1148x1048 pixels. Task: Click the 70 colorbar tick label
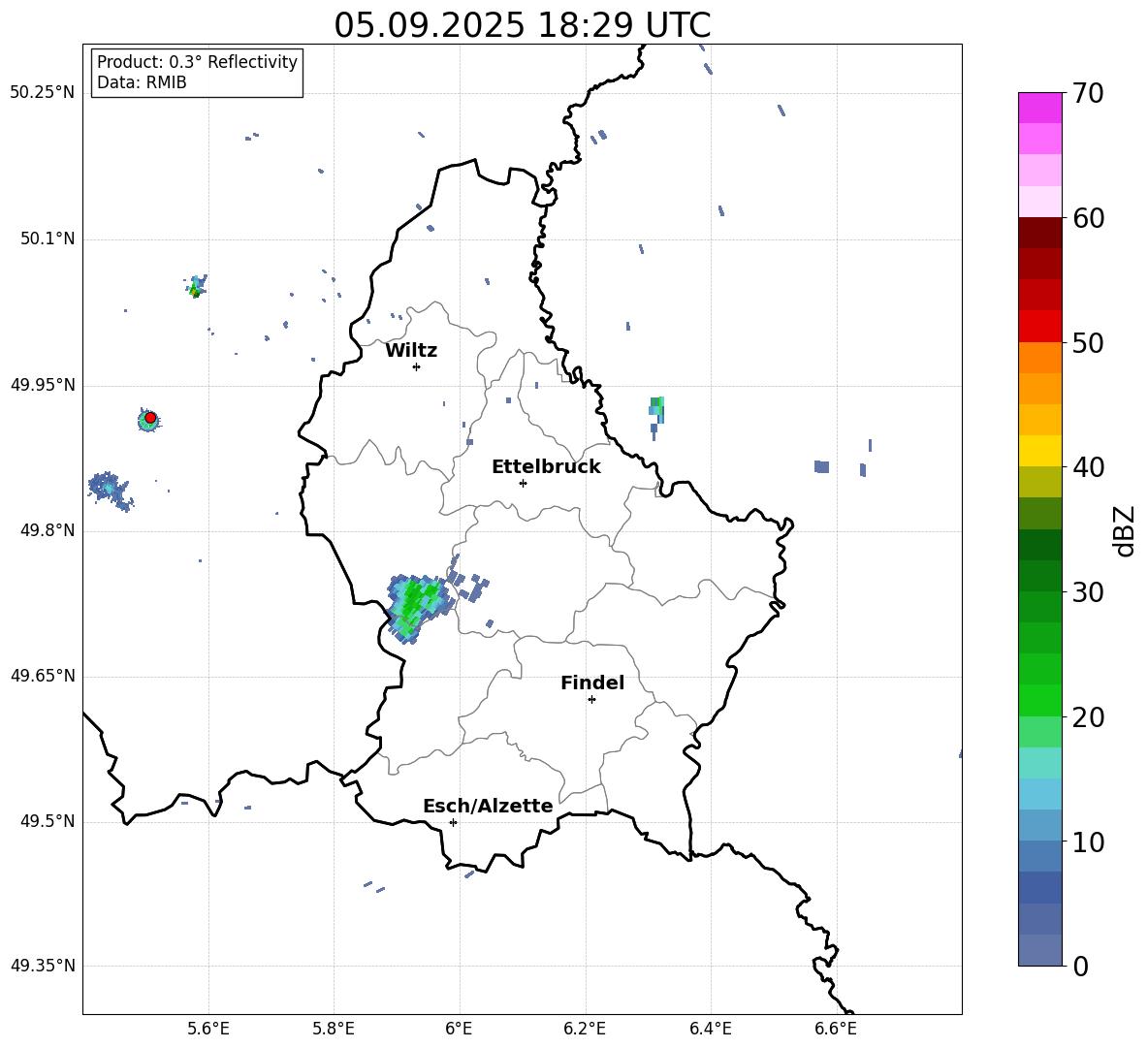pyautogui.click(x=1088, y=94)
